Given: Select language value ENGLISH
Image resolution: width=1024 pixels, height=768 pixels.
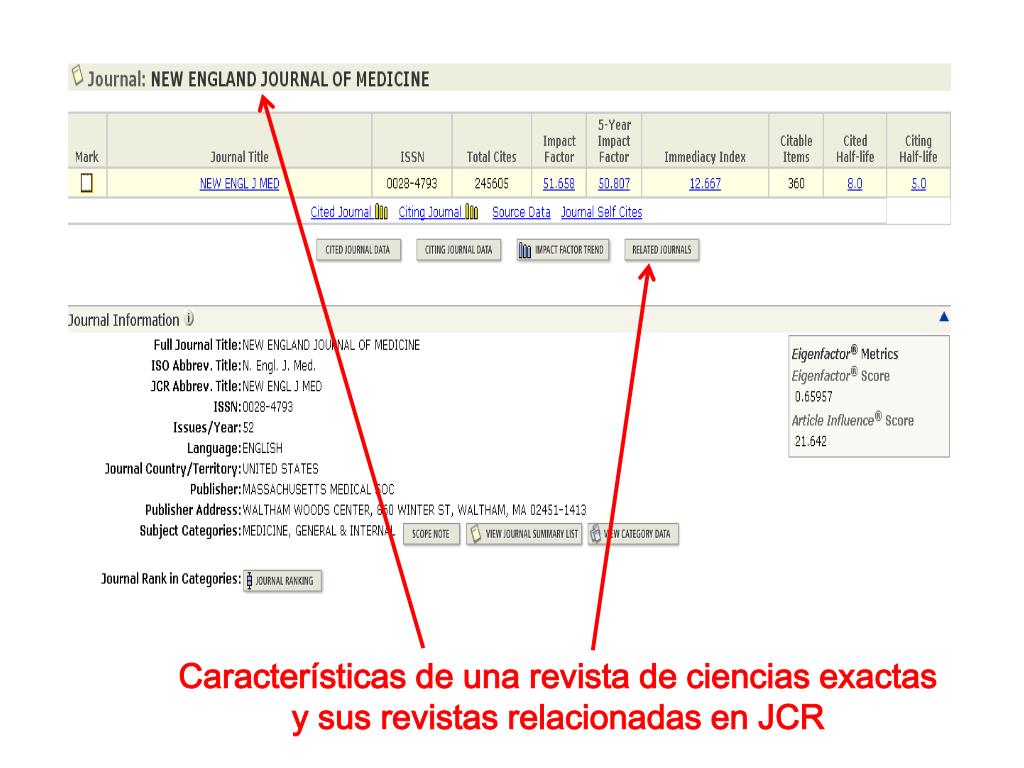Looking at the screenshot, I should (x=263, y=448).
